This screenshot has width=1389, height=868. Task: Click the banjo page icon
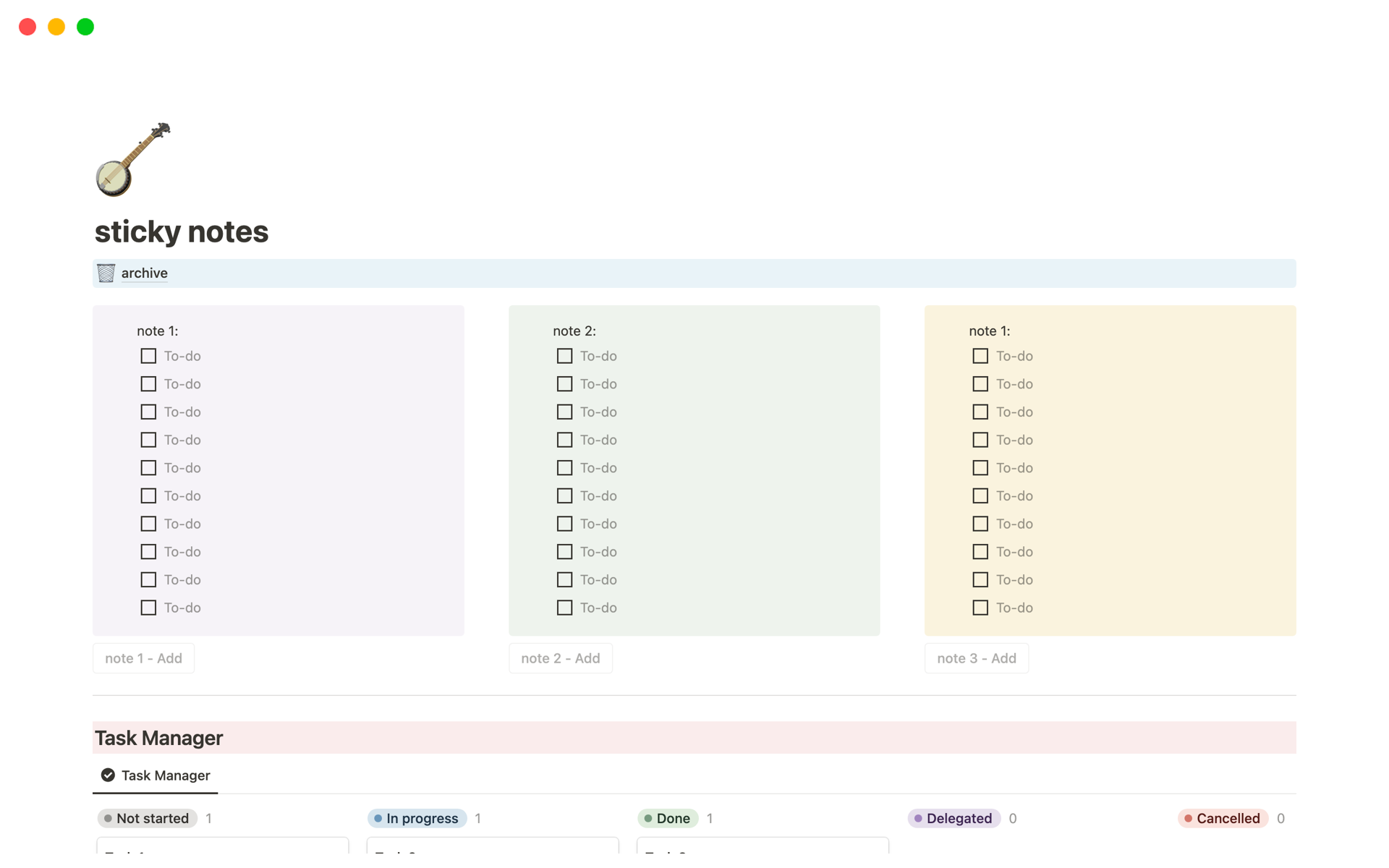(x=133, y=160)
